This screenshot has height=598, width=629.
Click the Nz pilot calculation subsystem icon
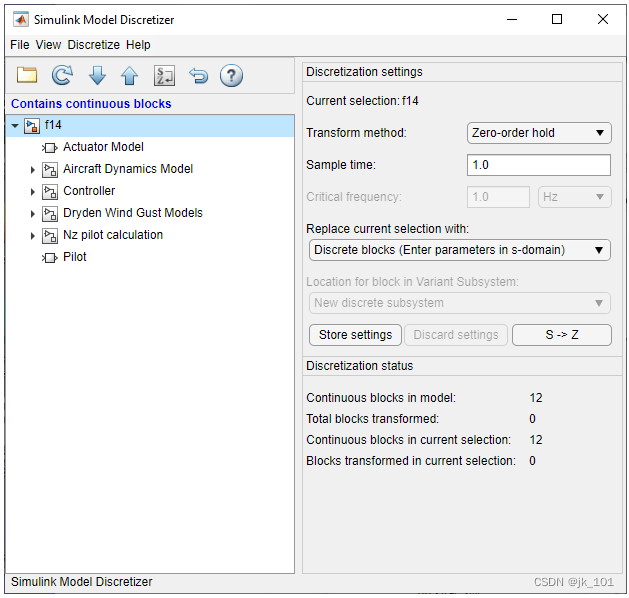point(50,236)
